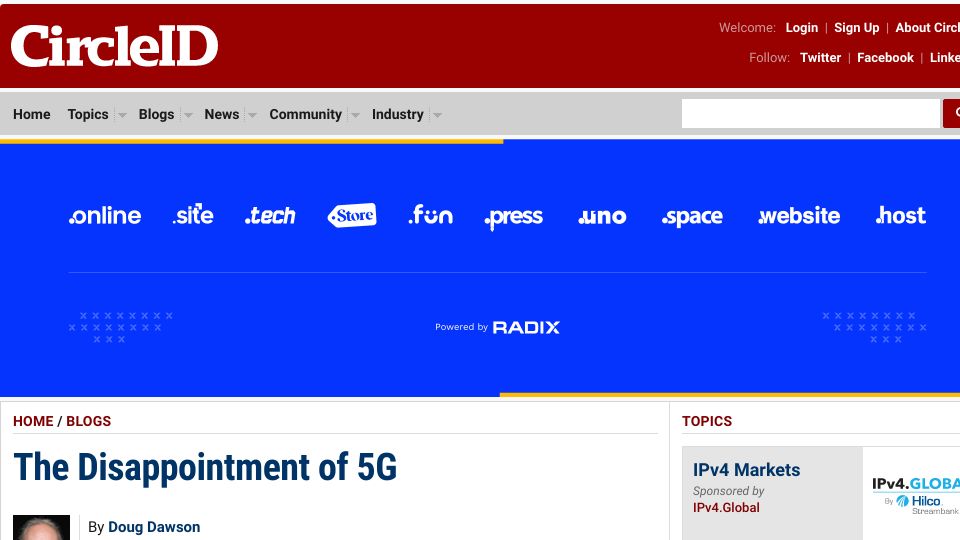Click the Sign Up link
The width and height of the screenshot is (960, 540).
857,28
